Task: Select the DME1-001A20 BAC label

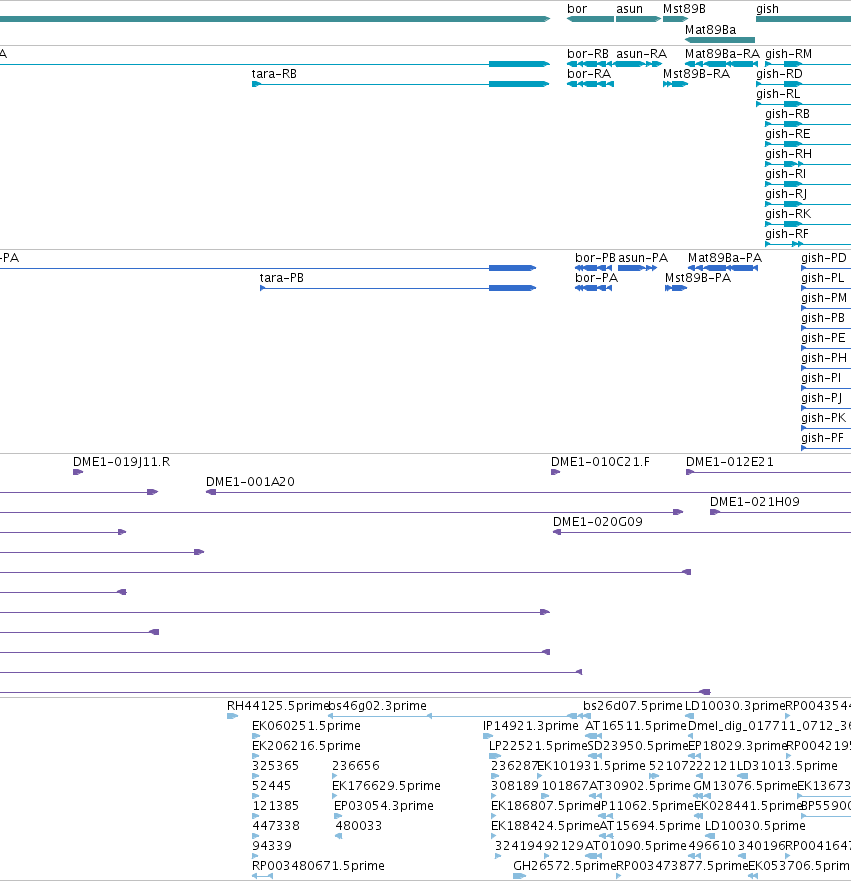Action: pos(251,482)
